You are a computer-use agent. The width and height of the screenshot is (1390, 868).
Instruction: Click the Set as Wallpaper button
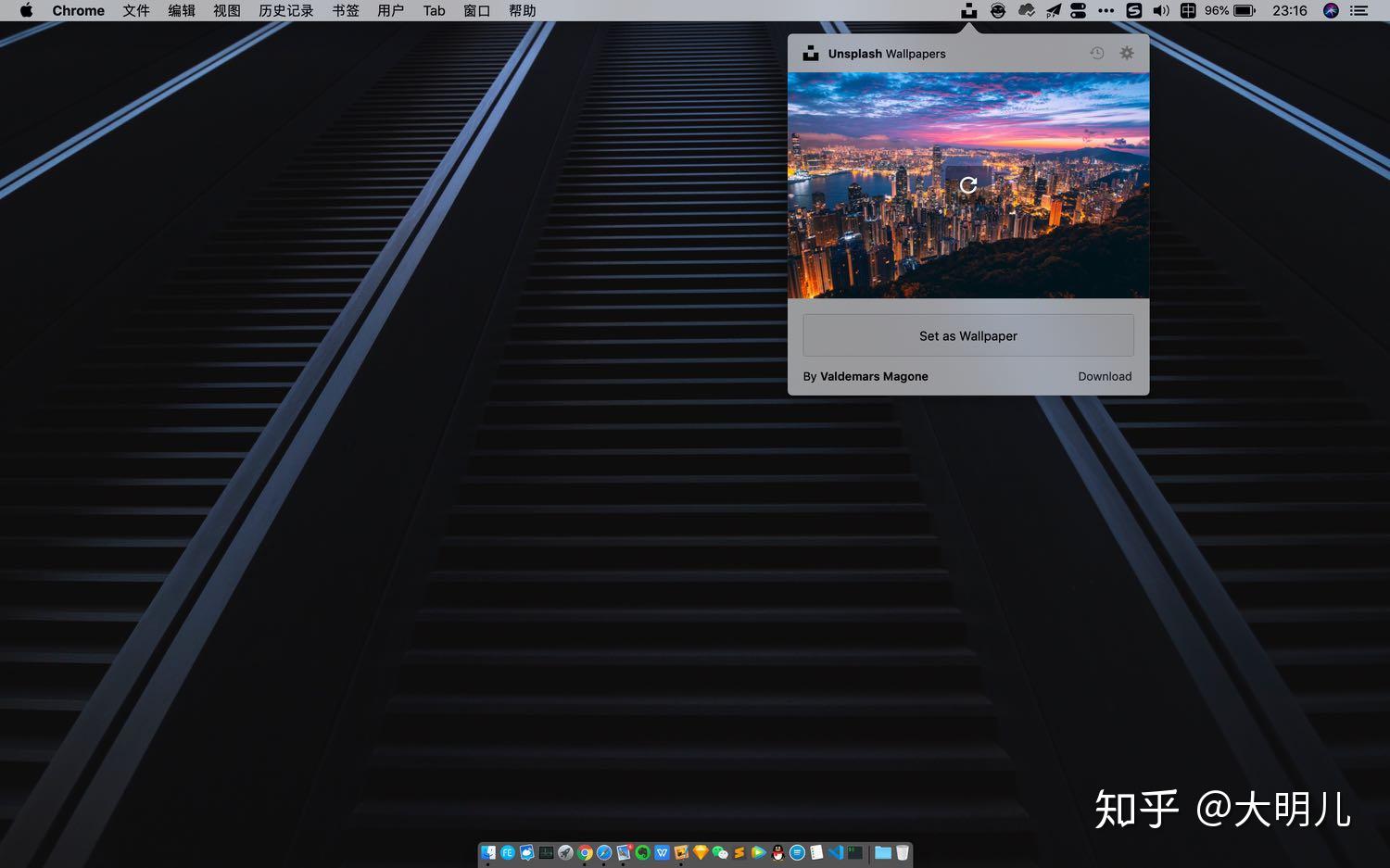(x=968, y=335)
